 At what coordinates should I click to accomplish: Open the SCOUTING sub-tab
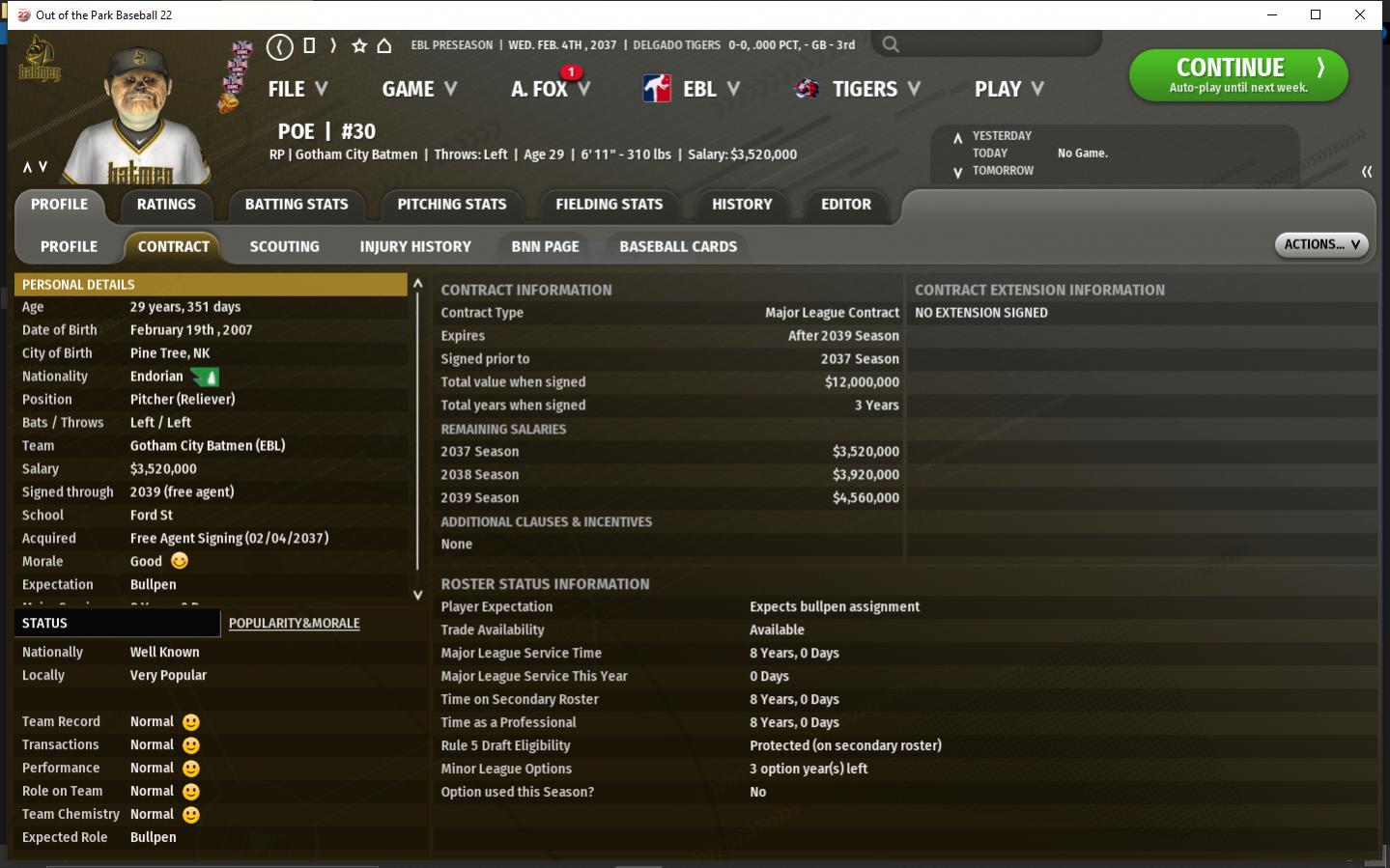click(284, 247)
